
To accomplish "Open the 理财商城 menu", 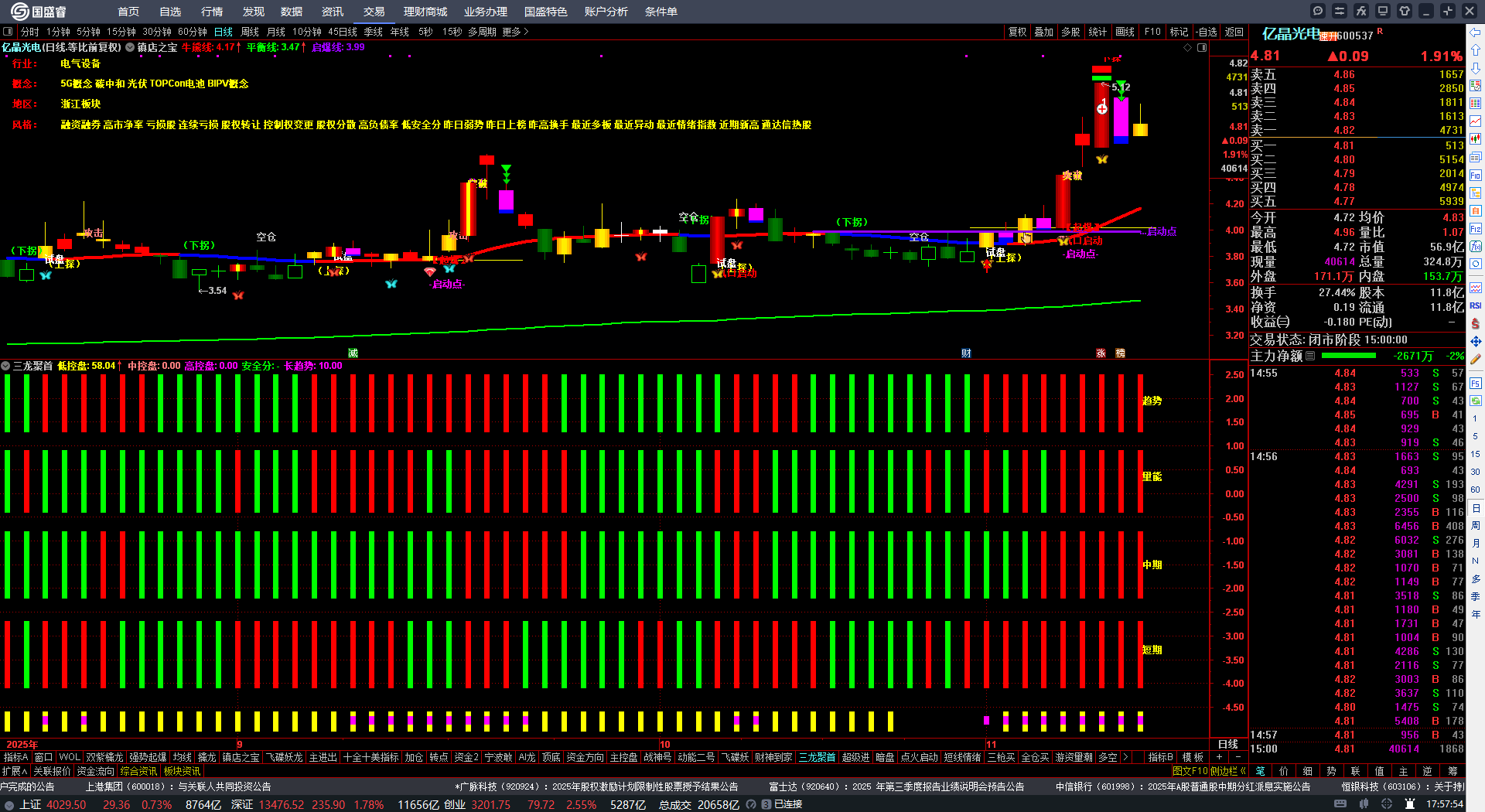I will point(425,12).
